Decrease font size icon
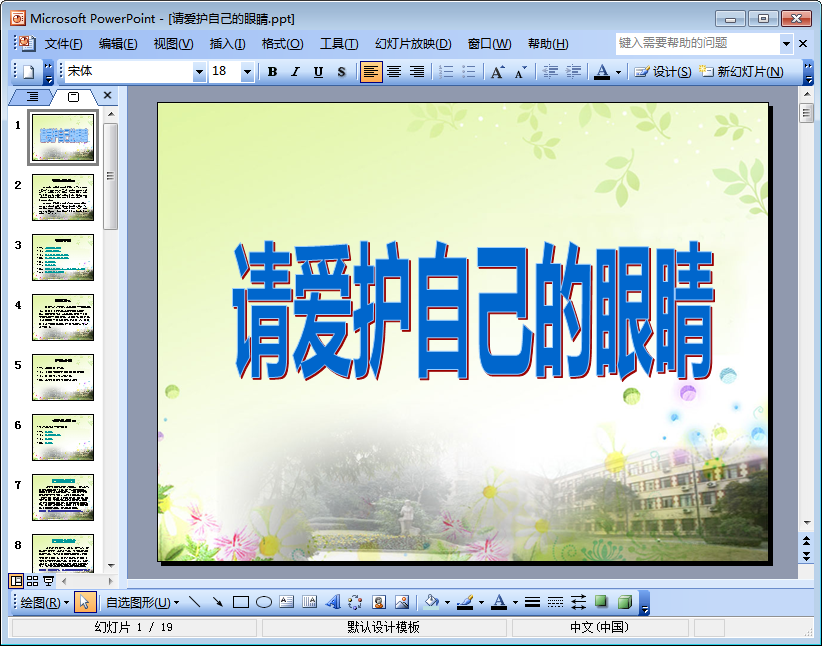 click(x=521, y=72)
